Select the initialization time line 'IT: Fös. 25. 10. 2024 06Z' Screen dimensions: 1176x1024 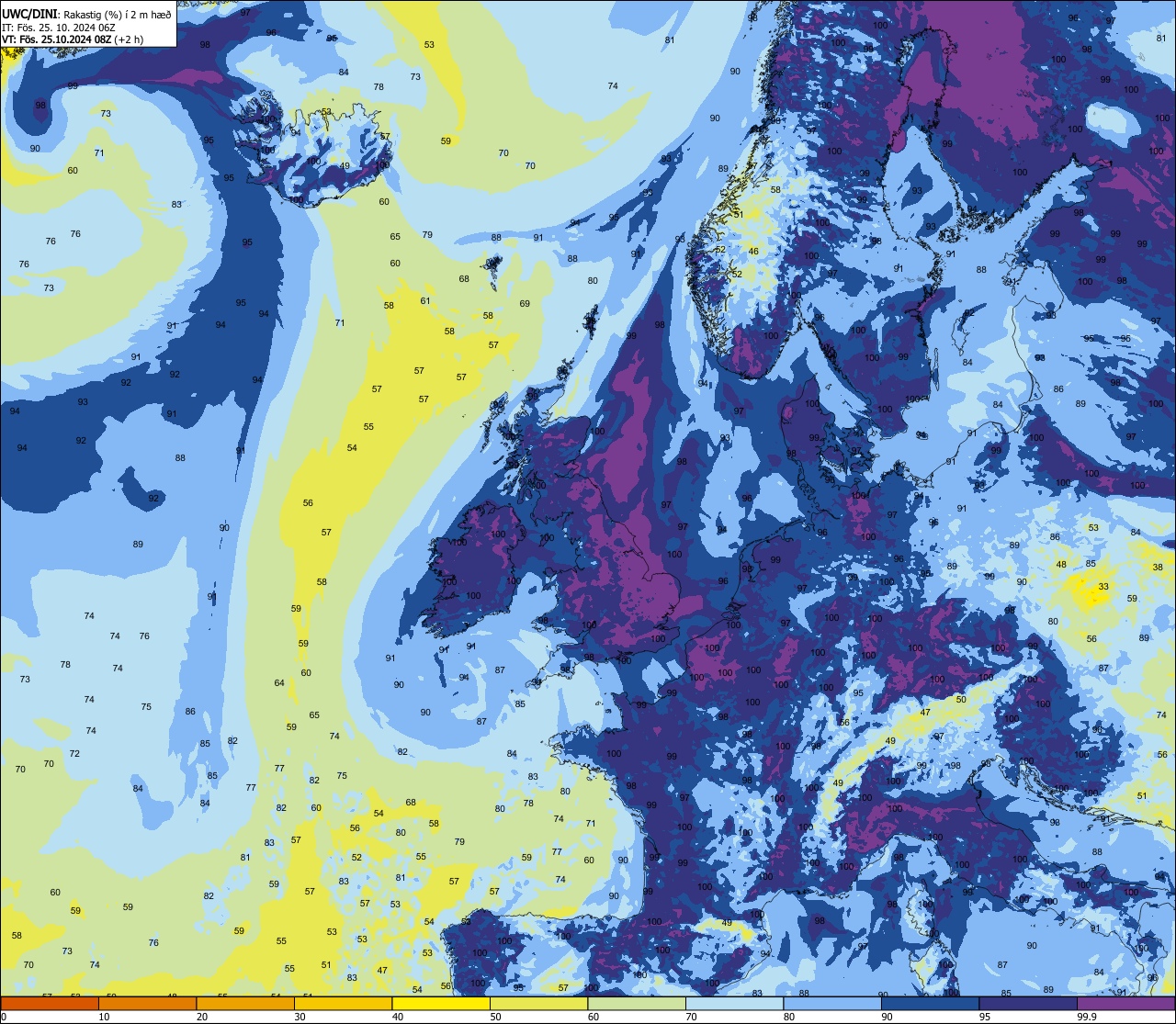click(58, 27)
